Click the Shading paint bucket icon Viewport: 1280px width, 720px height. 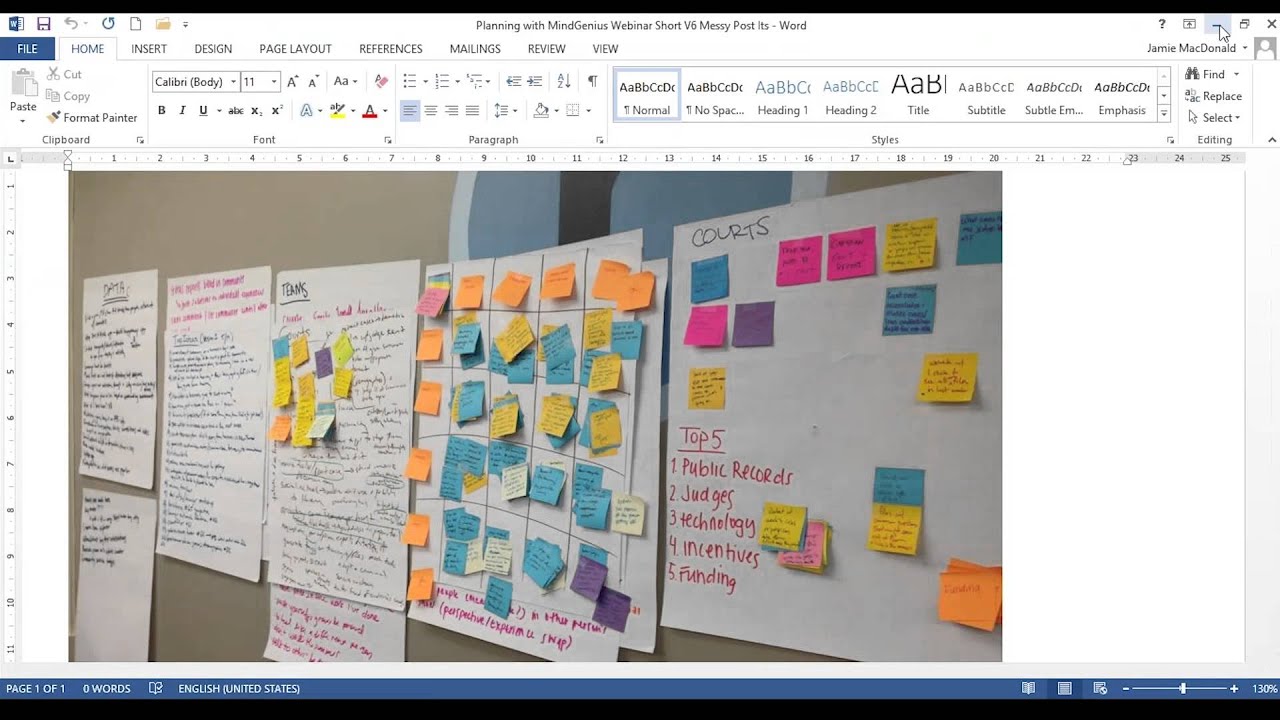pos(541,111)
